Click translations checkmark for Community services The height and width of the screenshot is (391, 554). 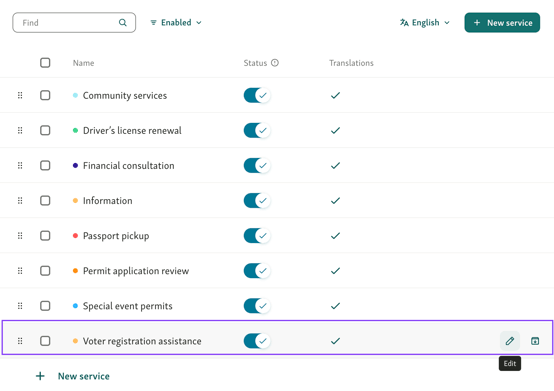(x=335, y=95)
